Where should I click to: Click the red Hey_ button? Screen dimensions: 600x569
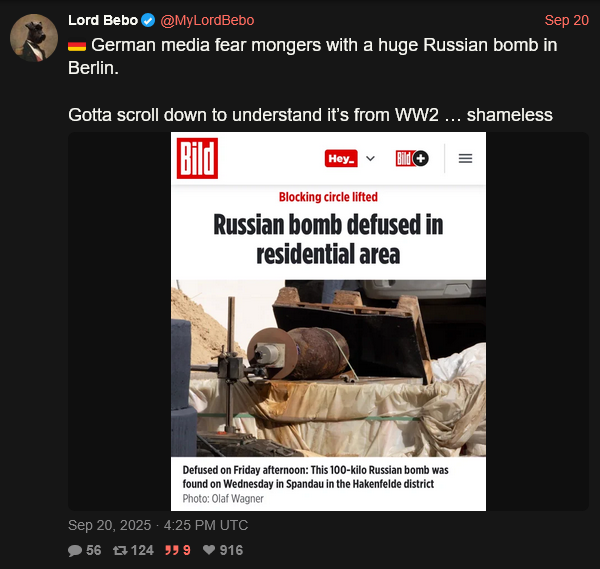341,158
